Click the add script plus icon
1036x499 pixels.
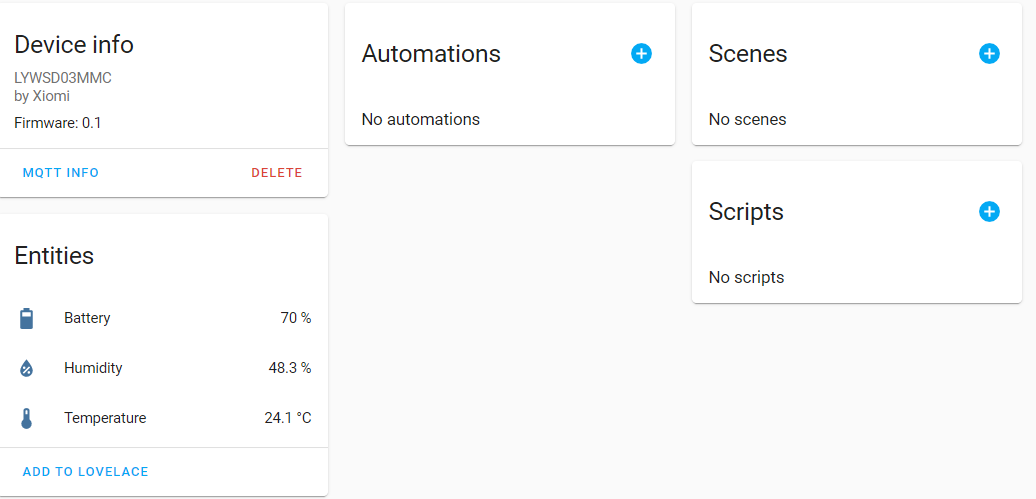click(989, 211)
